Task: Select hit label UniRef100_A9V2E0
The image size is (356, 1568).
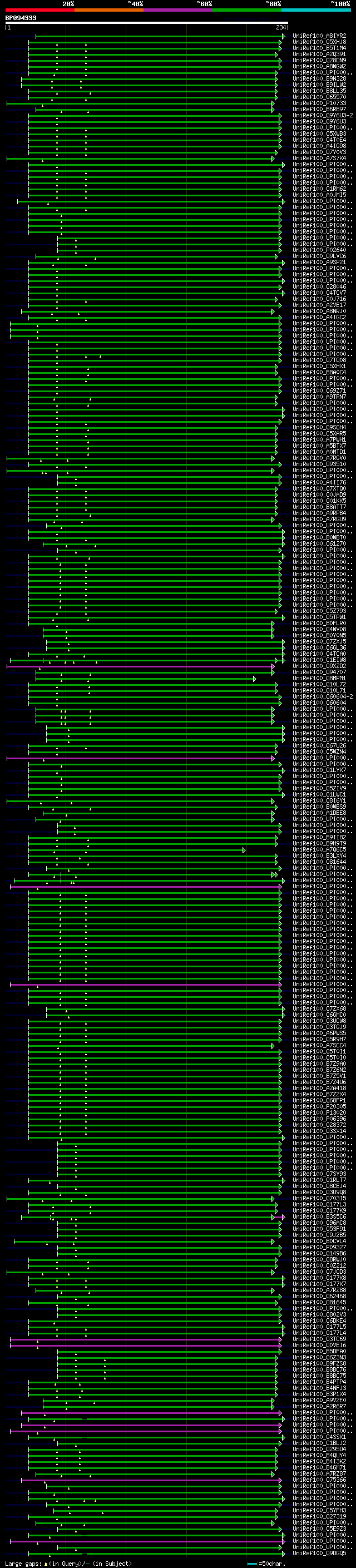Action: [x=319, y=1400]
